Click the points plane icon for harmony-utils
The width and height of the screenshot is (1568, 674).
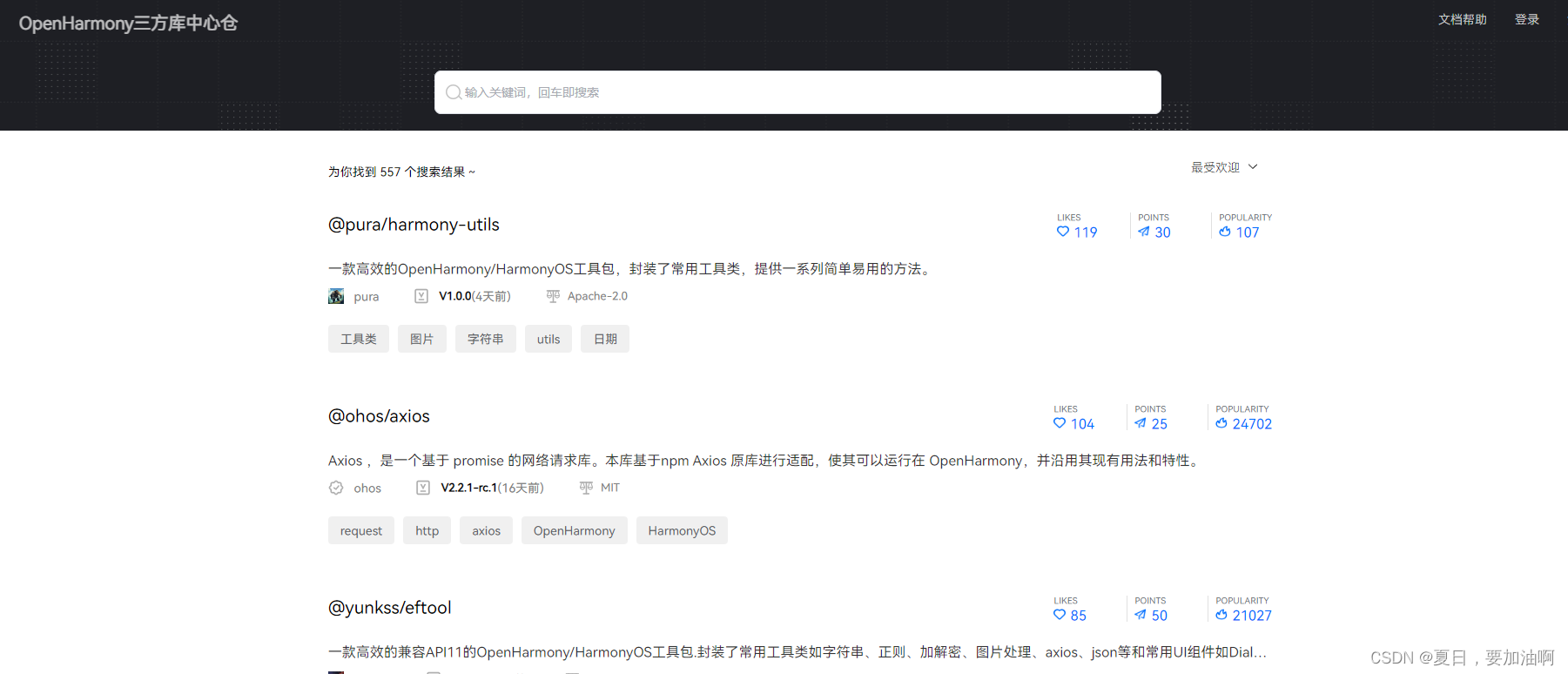coord(1144,232)
